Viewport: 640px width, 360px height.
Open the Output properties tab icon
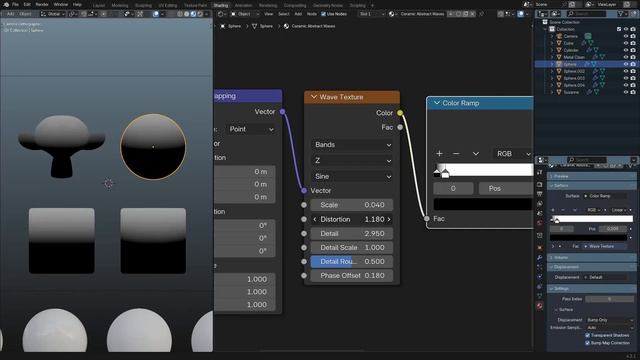tap(540, 194)
